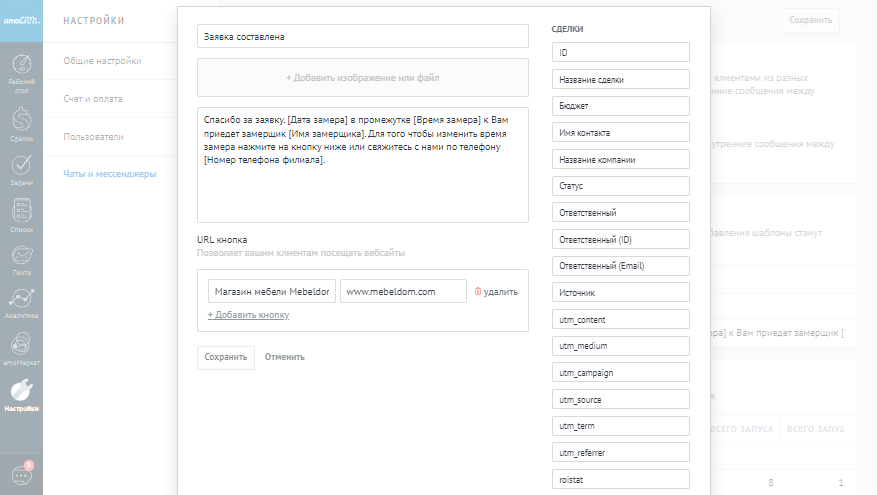Open Задачи in the left sidebar
The image size is (877, 495).
[21, 170]
